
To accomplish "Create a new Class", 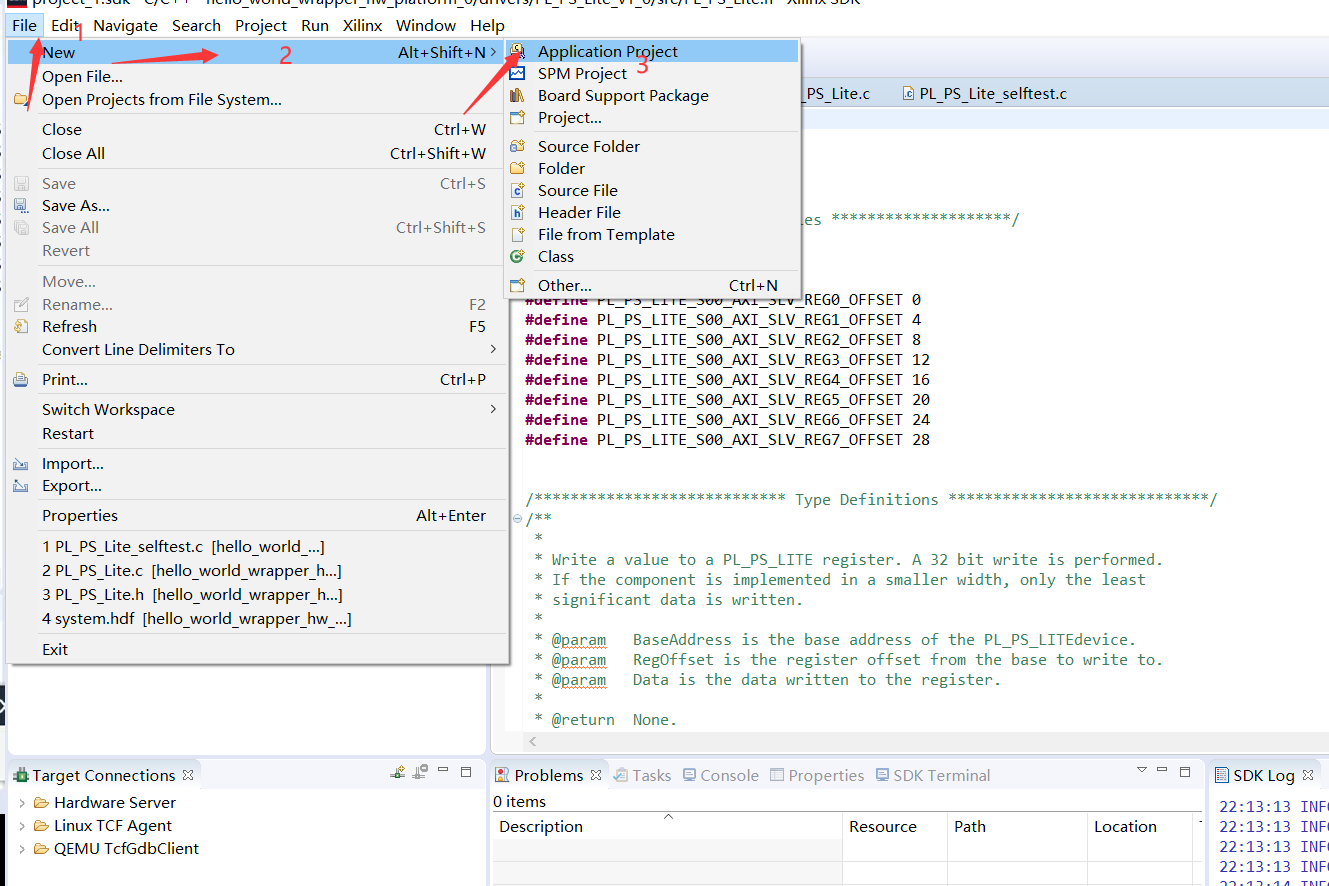I will [652, 256].
